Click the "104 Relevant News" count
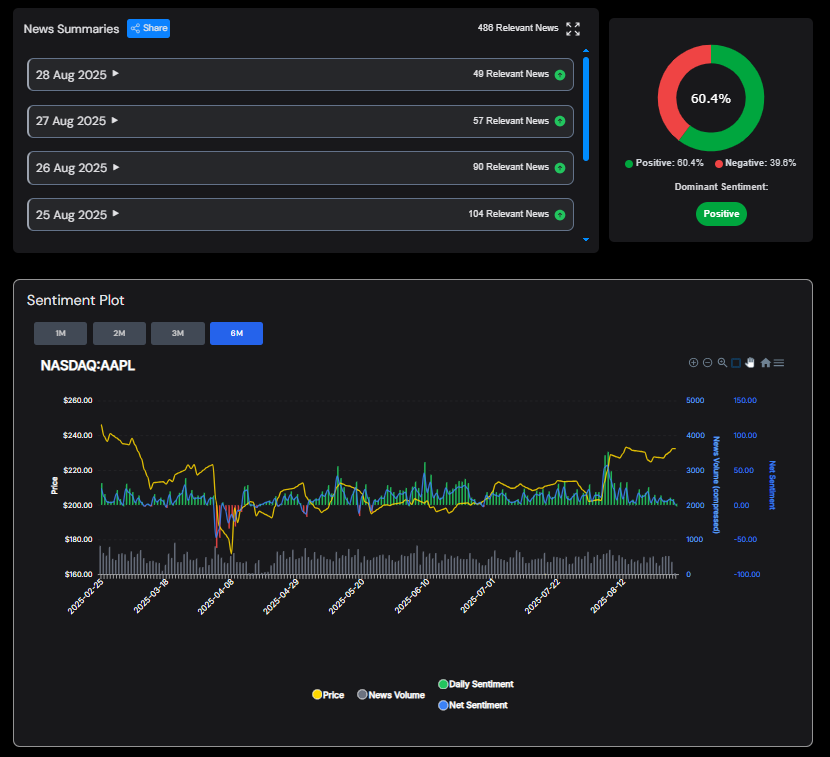This screenshot has width=830, height=757. [x=509, y=214]
